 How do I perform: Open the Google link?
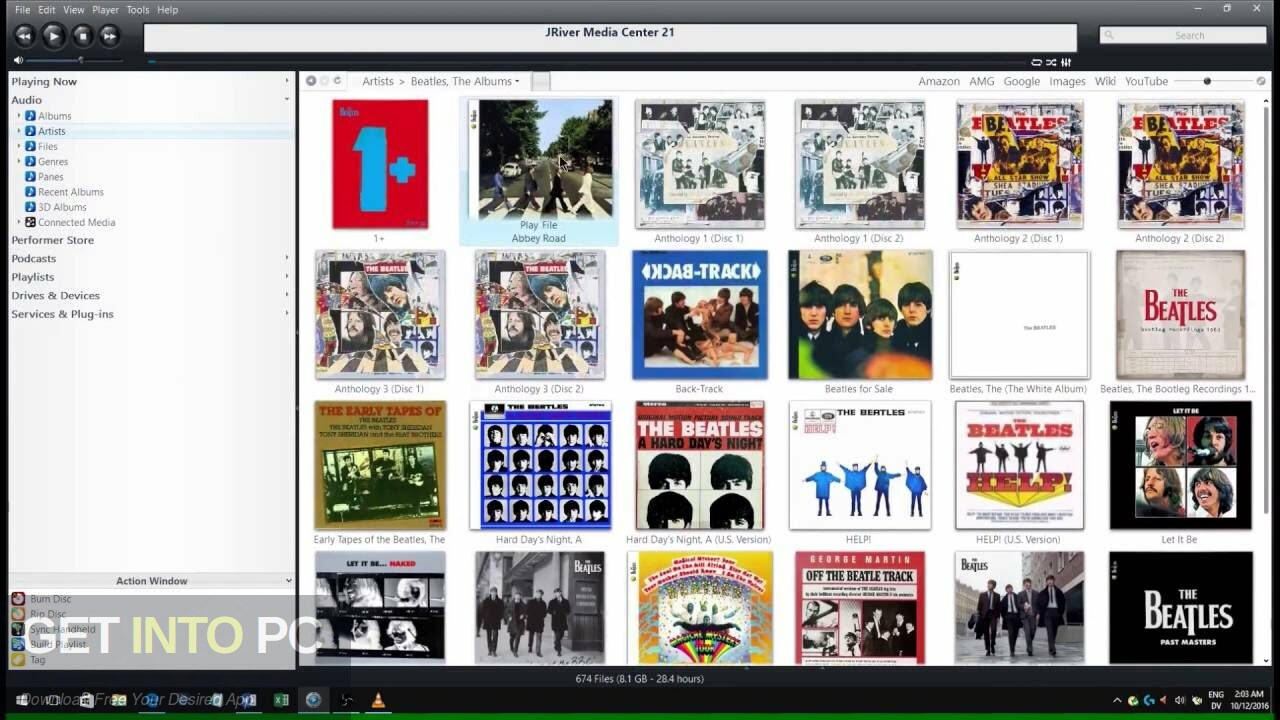(x=1022, y=81)
